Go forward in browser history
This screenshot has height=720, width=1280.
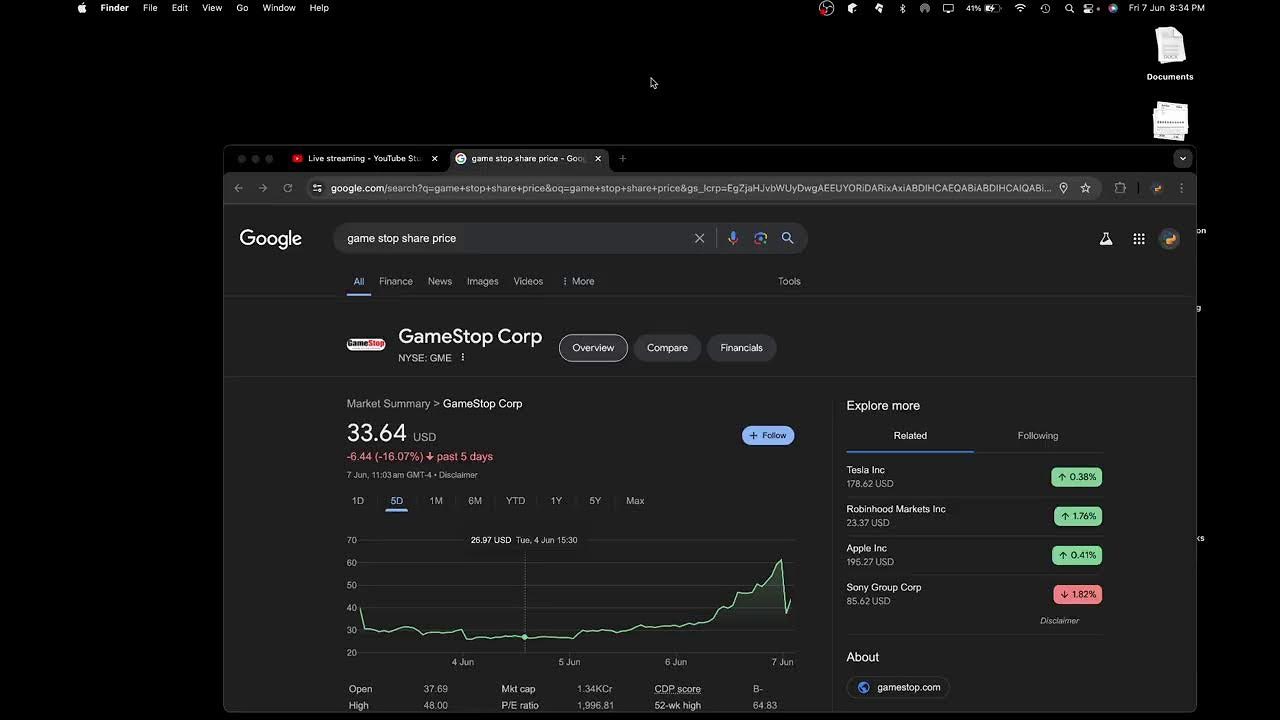(263, 188)
